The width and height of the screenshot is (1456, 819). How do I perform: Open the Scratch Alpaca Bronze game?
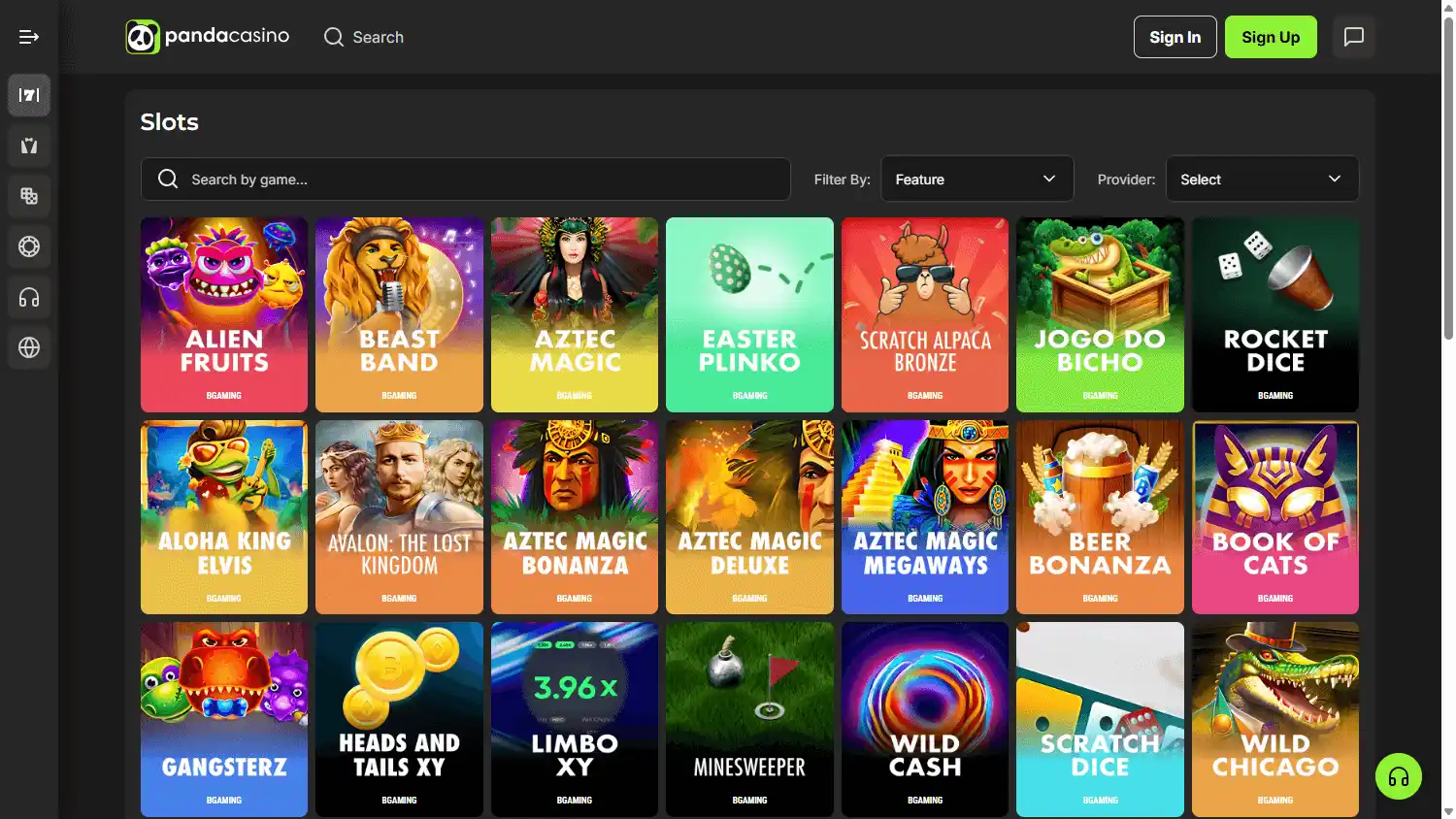point(925,314)
